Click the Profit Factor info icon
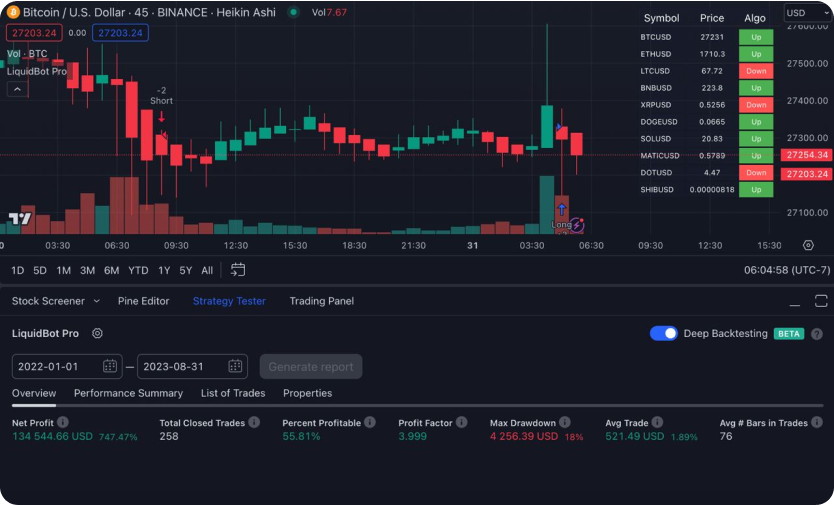The image size is (834, 505). click(x=462, y=422)
